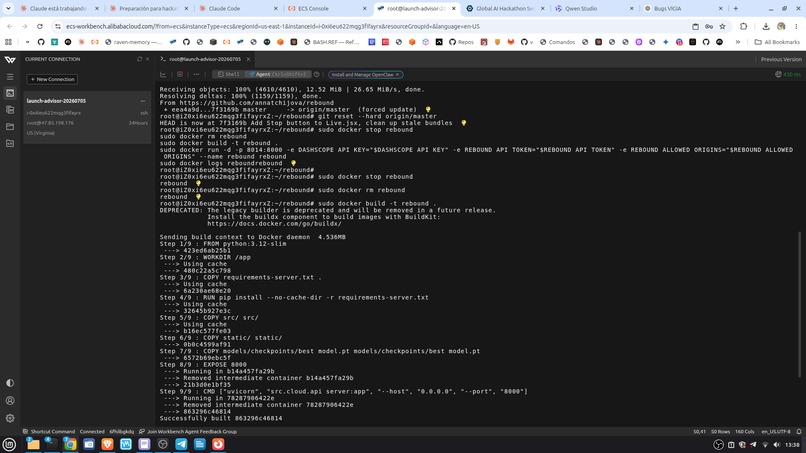Image resolution: width=806 pixels, height=453 pixels.
Task: Click the notification bell in status bar
Action: coord(799,431)
